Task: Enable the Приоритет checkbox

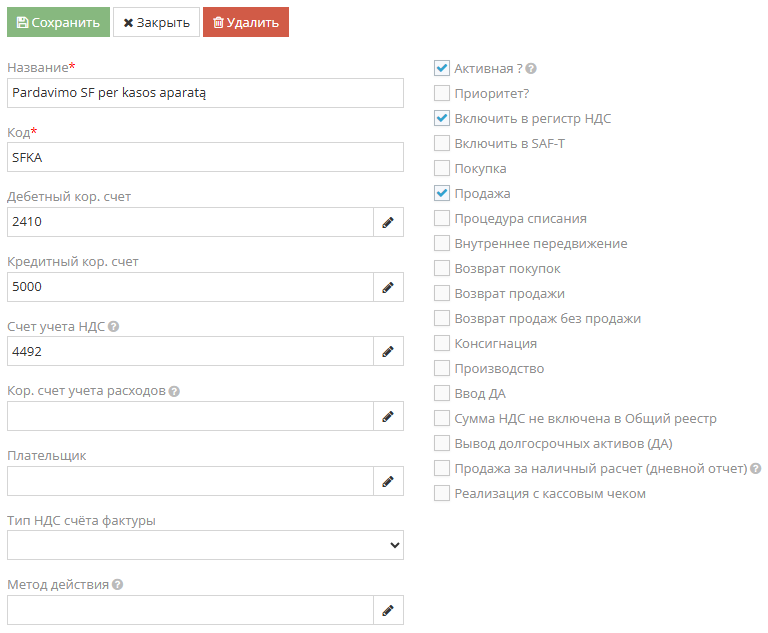Action: point(442,93)
